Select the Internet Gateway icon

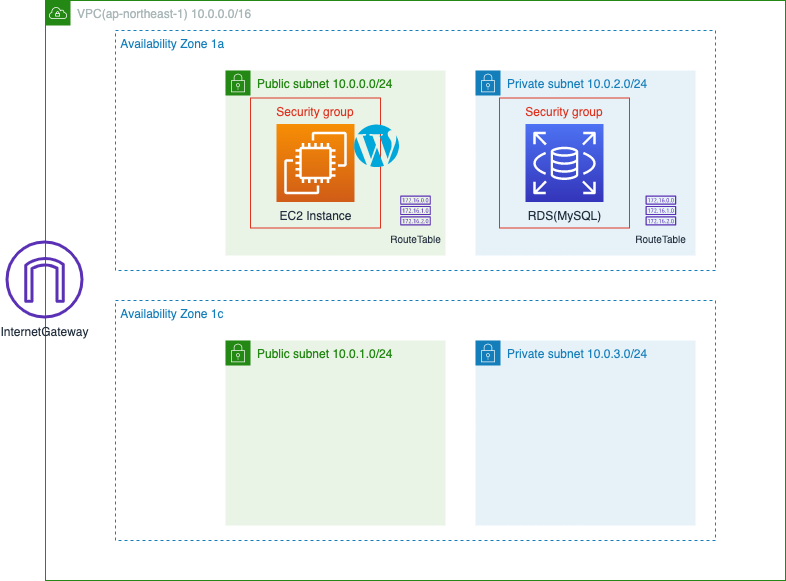click(45, 280)
